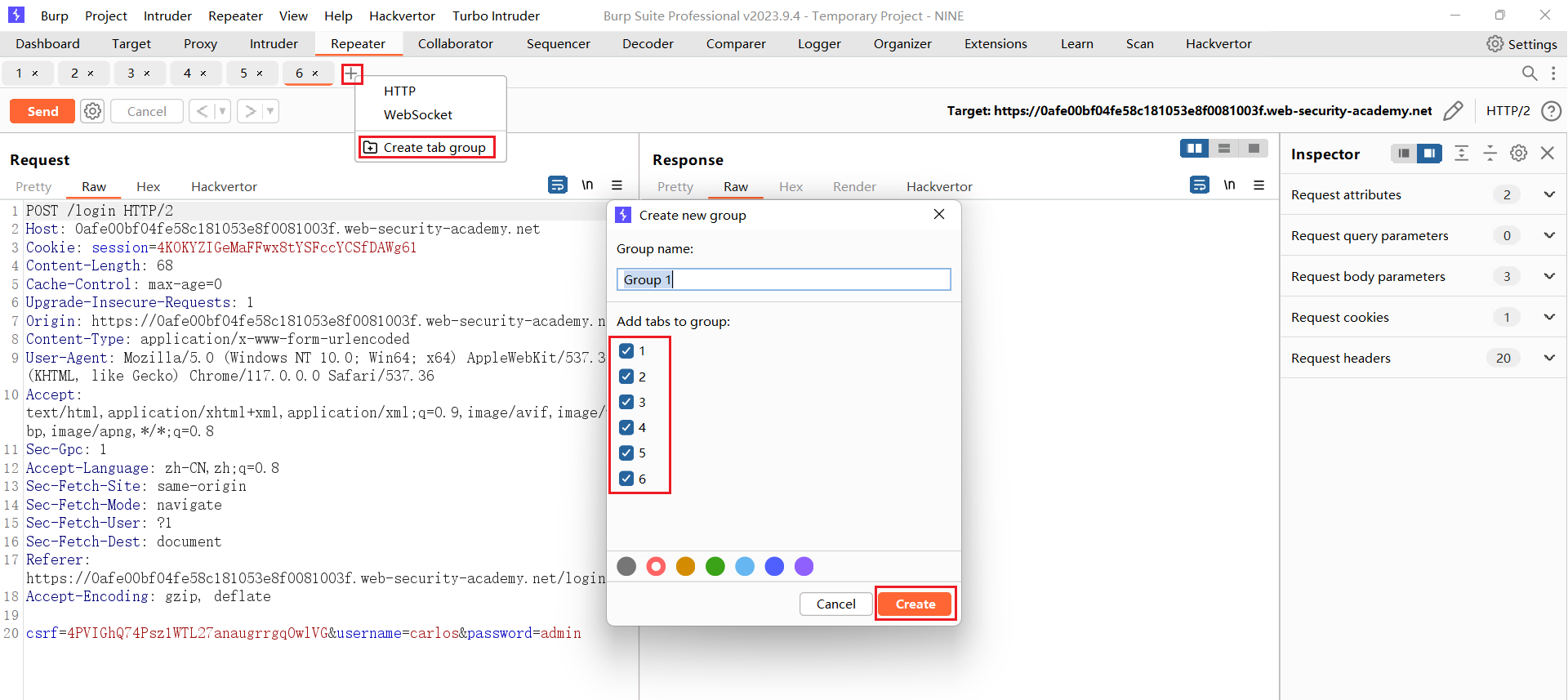Dock Inspector on left side icon
Screen dimensions: 1568x700
coord(1404,154)
